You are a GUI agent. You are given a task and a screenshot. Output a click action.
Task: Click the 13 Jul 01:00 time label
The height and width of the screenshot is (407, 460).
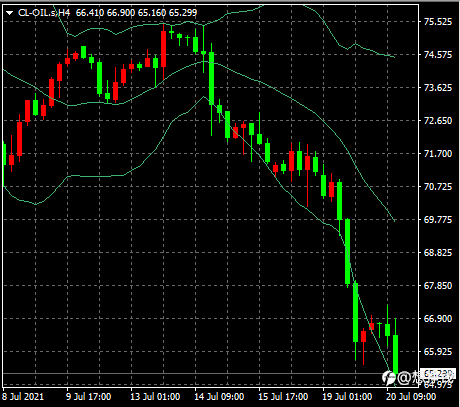[155, 397]
